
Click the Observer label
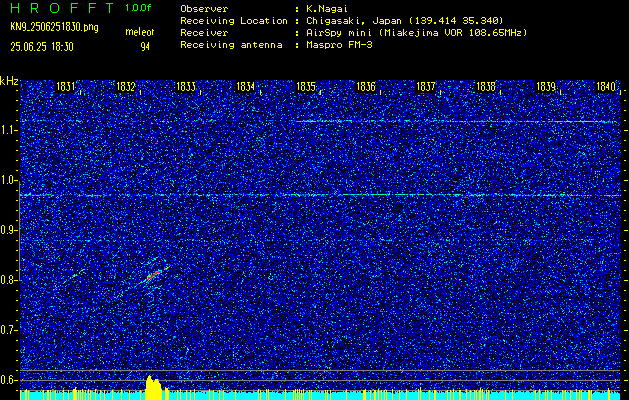point(204,9)
